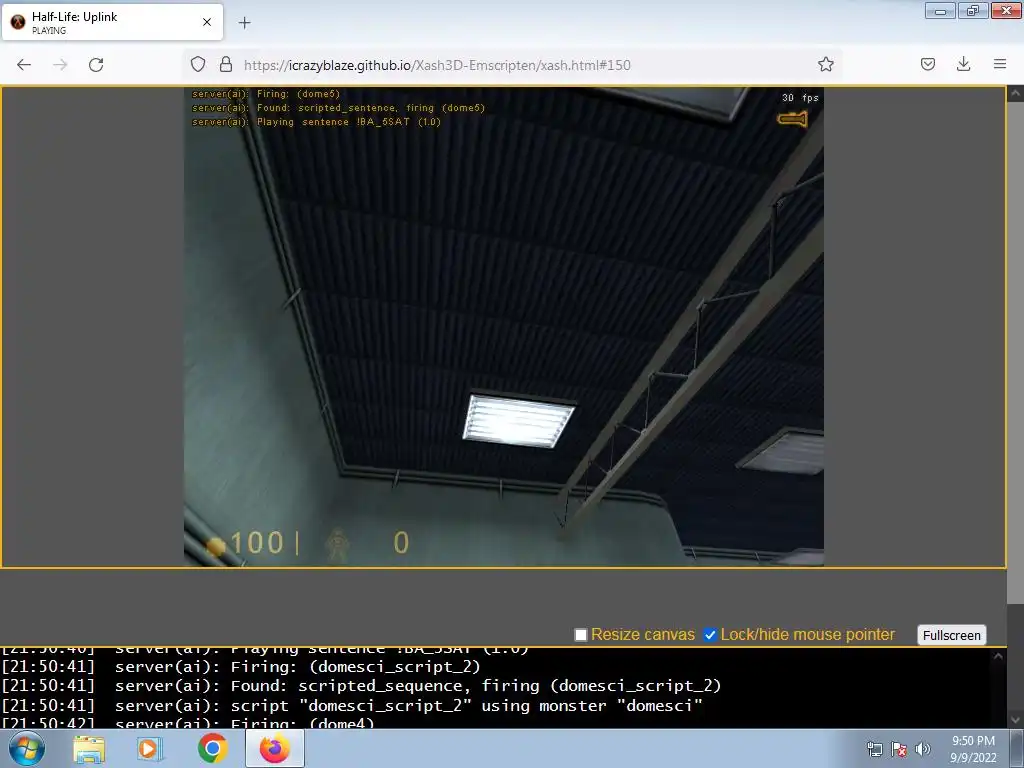Bookmark this page with the star
Viewport: 1024px width, 768px height.
(825, 64)
